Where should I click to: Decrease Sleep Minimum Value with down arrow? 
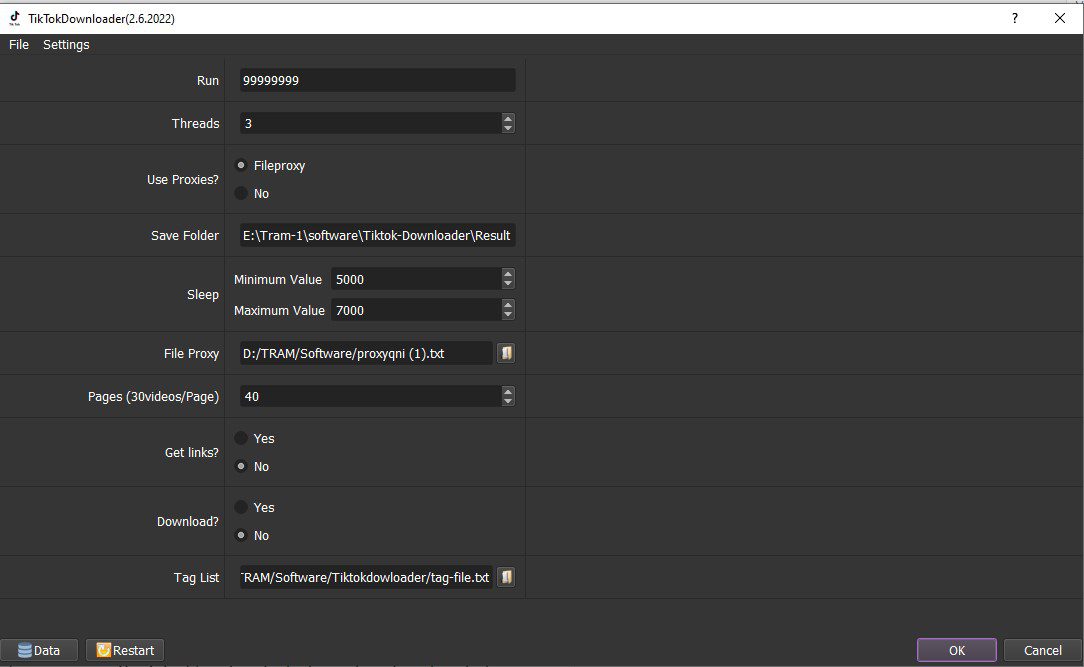(508, 284)
